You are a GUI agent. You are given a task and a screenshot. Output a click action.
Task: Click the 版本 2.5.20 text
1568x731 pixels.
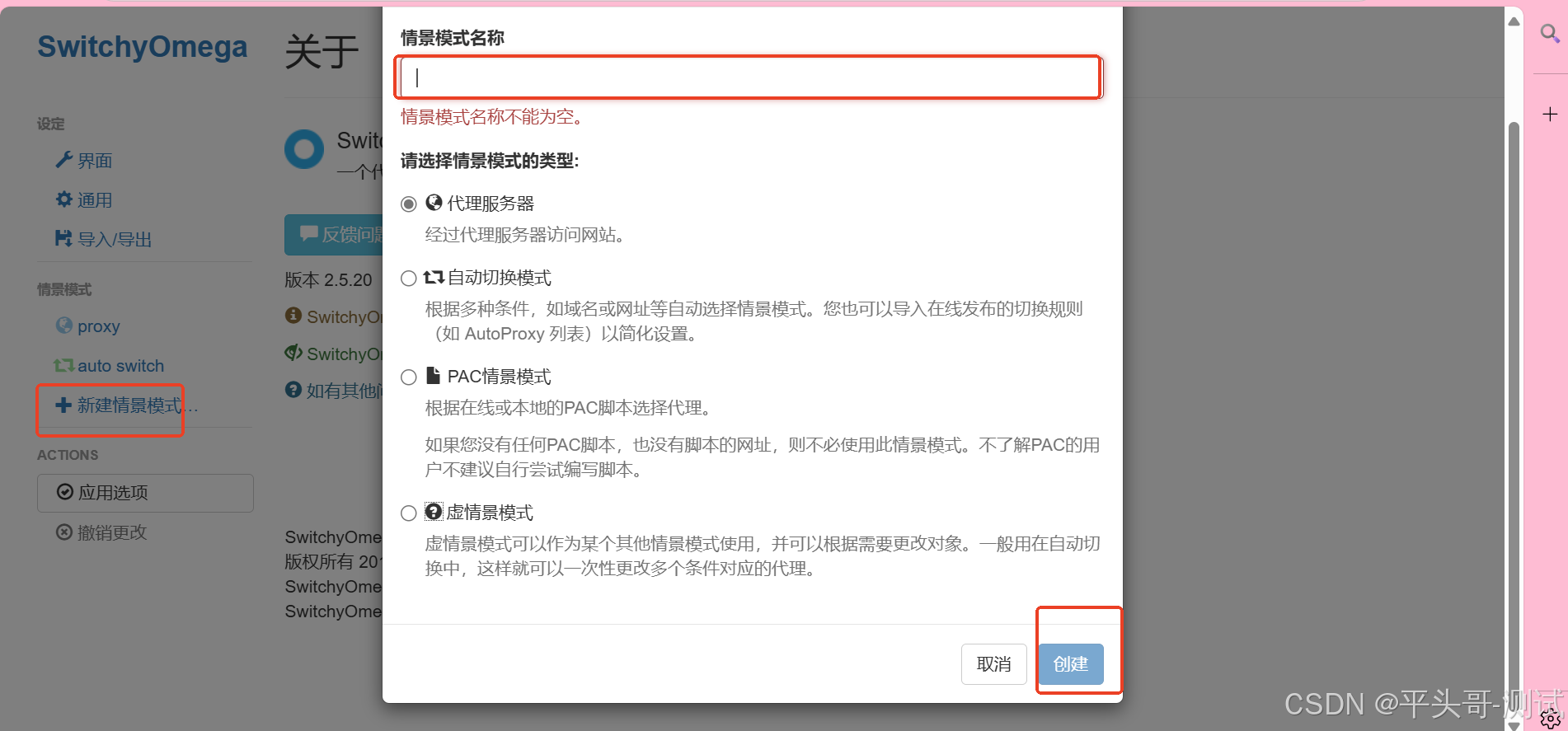(x=328, y=280)
